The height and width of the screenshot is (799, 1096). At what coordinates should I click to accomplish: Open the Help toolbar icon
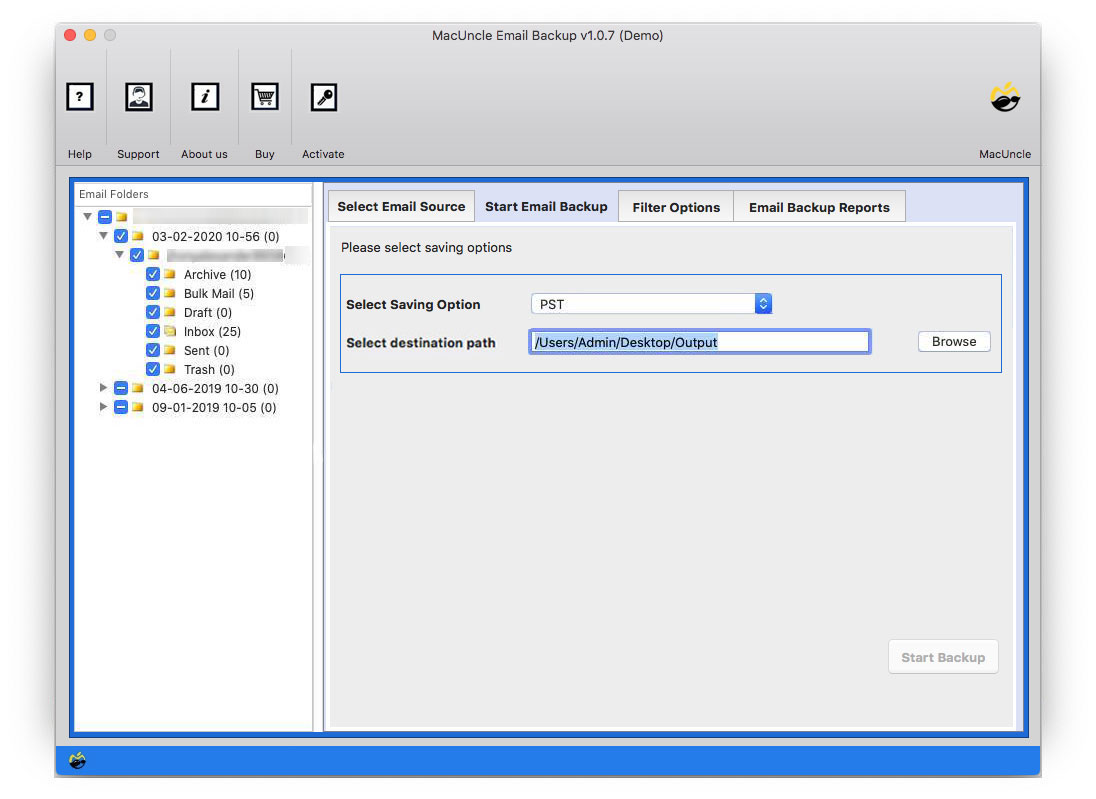pos(80,97)
